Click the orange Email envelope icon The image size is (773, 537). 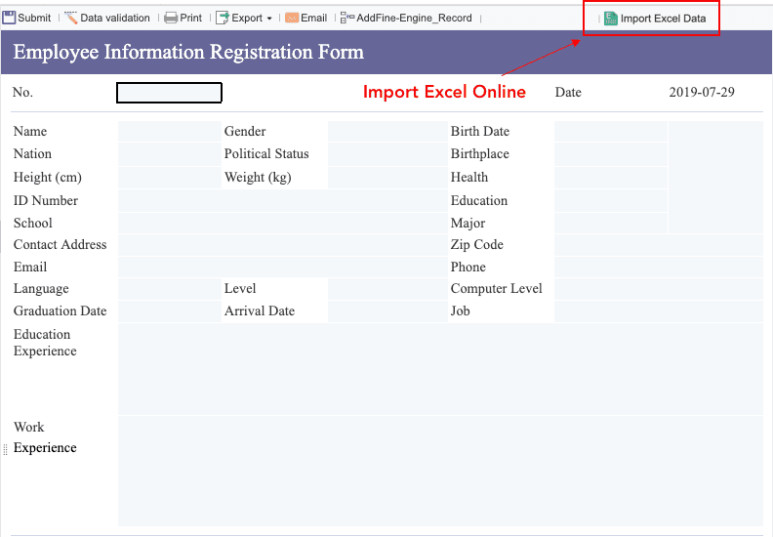click(x=292, y=18)
